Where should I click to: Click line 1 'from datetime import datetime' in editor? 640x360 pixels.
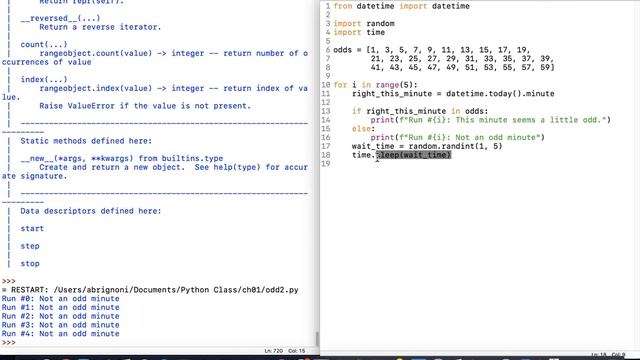[401, 7]
